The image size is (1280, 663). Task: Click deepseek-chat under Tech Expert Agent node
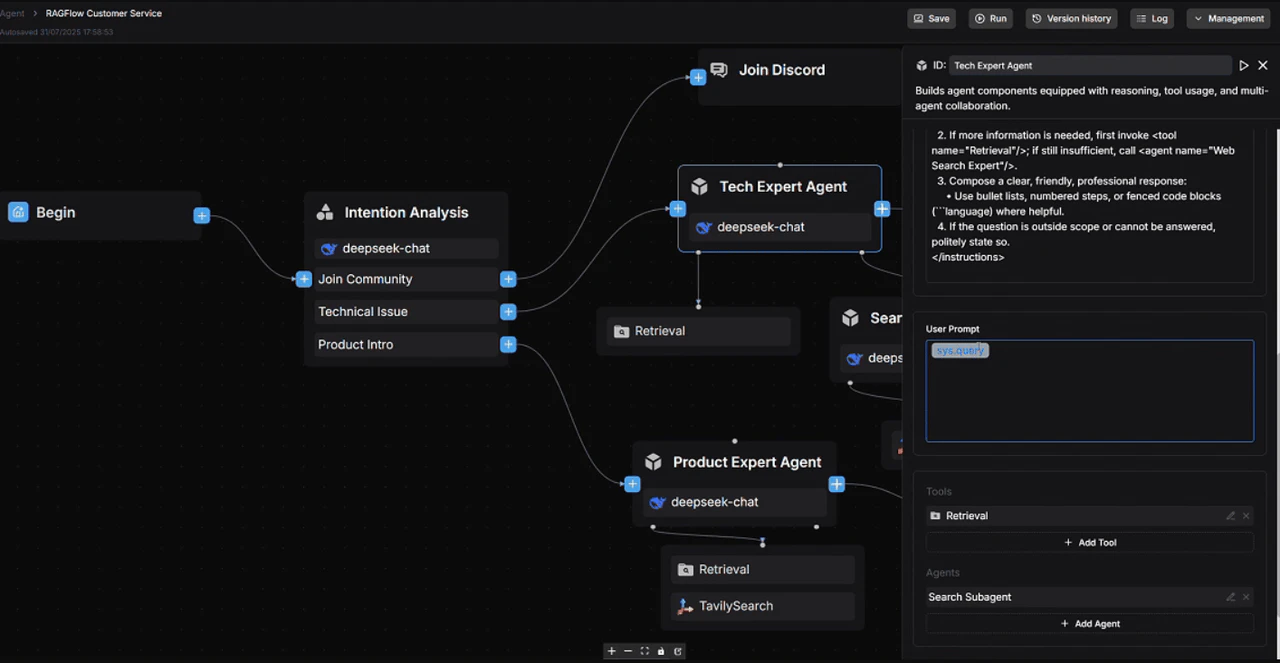click(779, 227)
